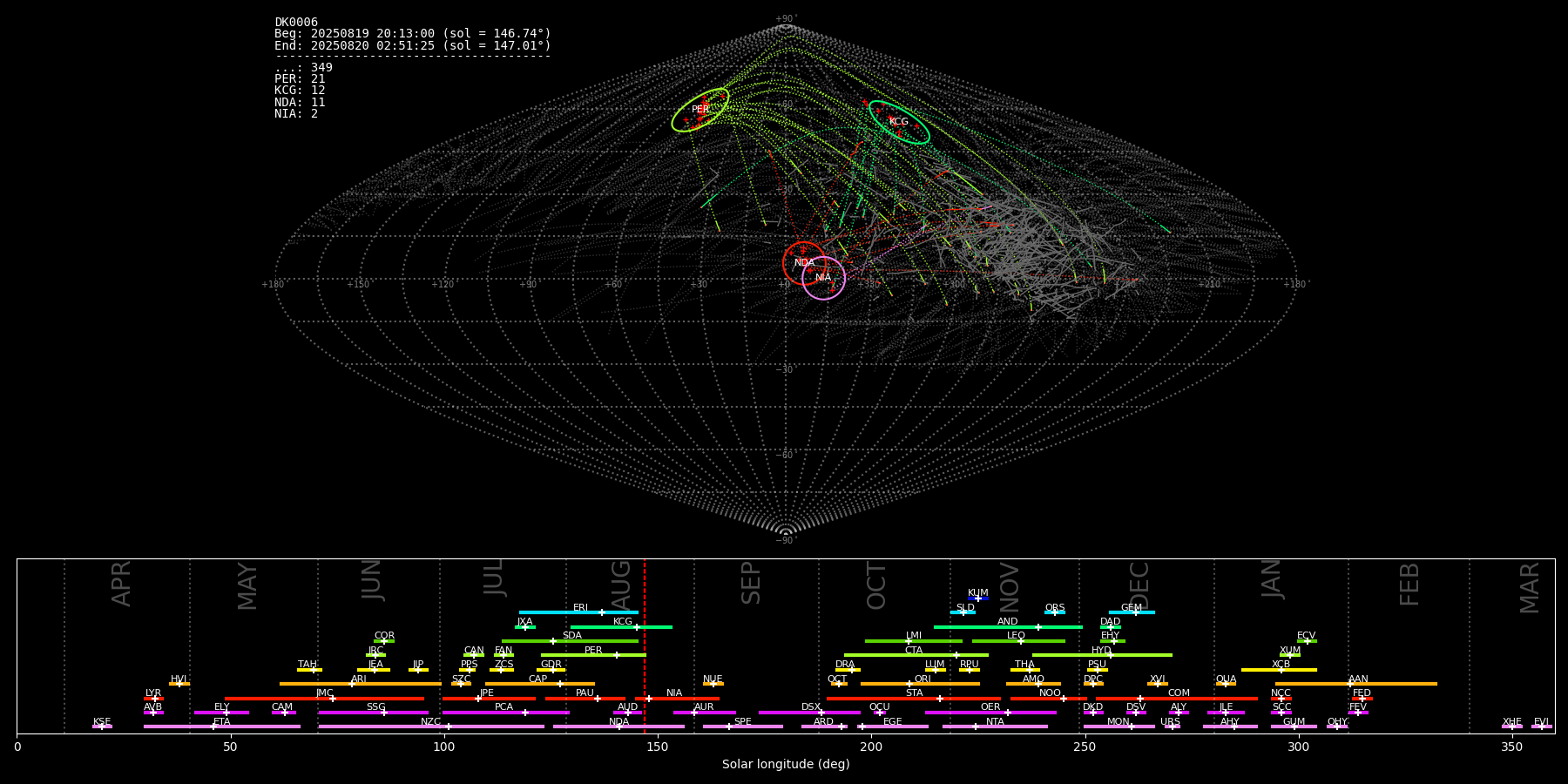Click the SDA shower bar in the timeline
Image resolution: width=1568 pixels, height=784 pixels.
pyautogui.click(x=570, y=641)
